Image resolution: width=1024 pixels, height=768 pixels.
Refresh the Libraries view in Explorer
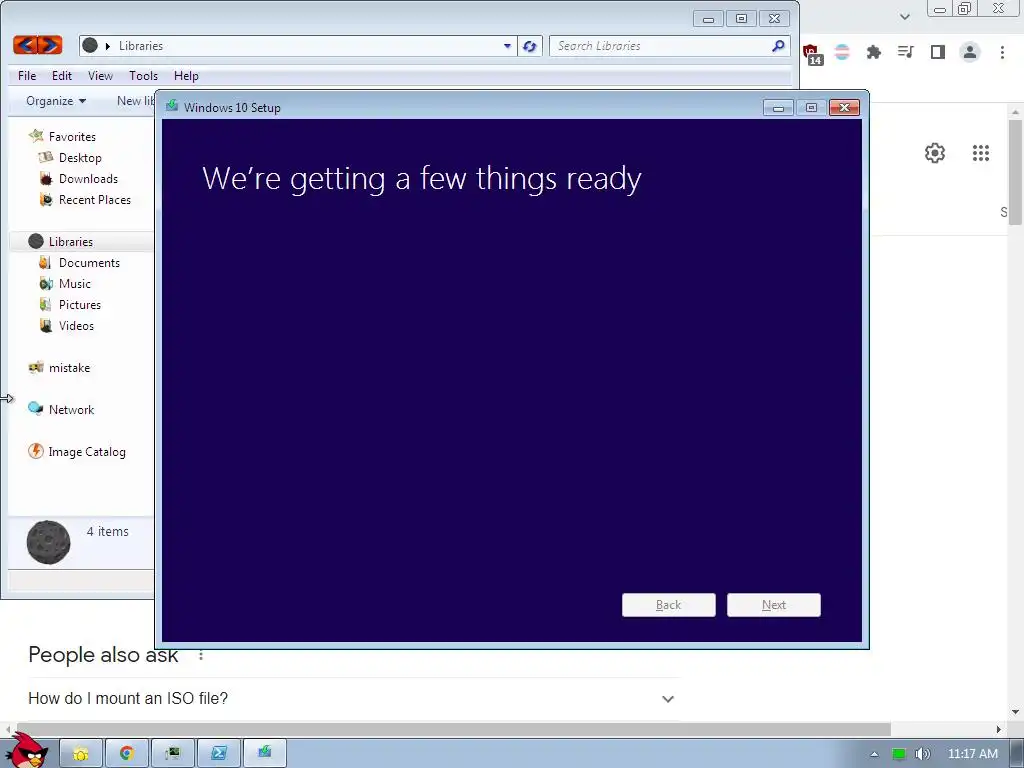pos(530,46)
